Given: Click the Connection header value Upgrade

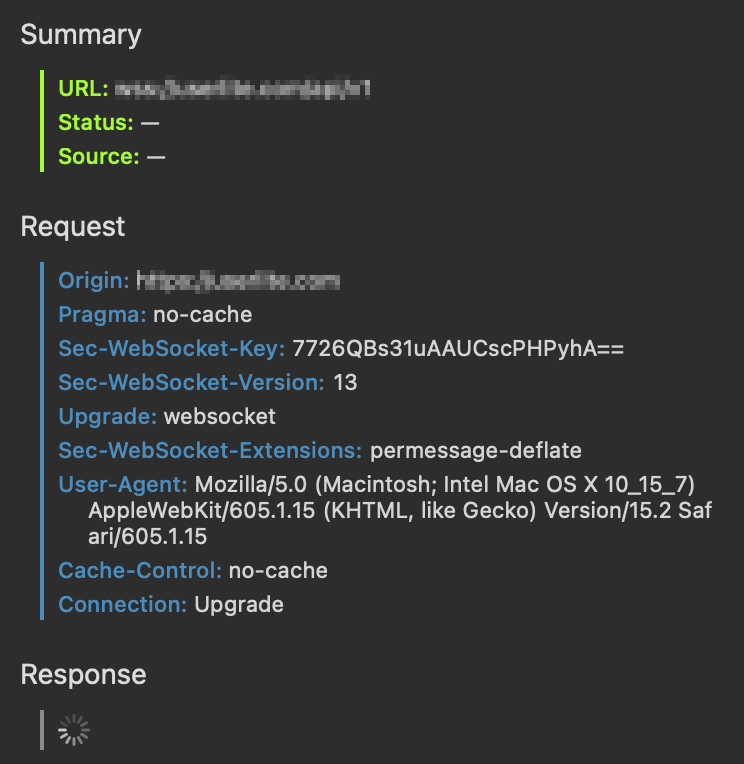Looking at the screenshot, I should coord(239,605).
